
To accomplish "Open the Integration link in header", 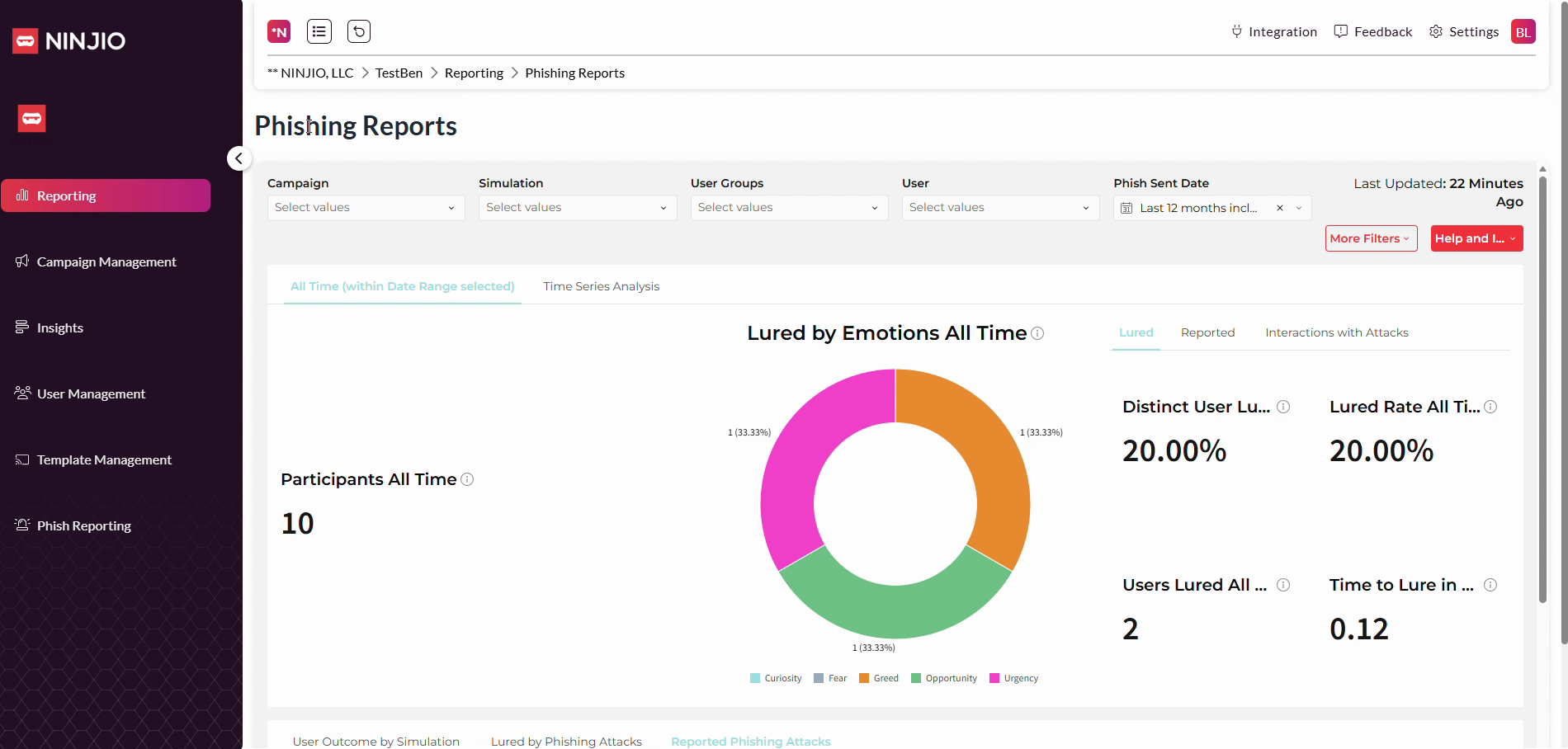I will [1274, 31].
